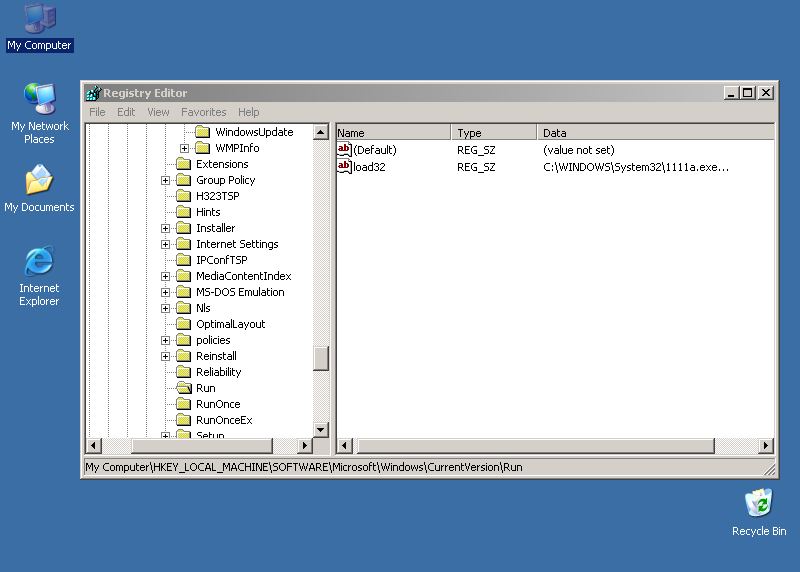800x572 pixels.
Task: Click the Registry Editor title bar icon
Action: tap(93, 93)
